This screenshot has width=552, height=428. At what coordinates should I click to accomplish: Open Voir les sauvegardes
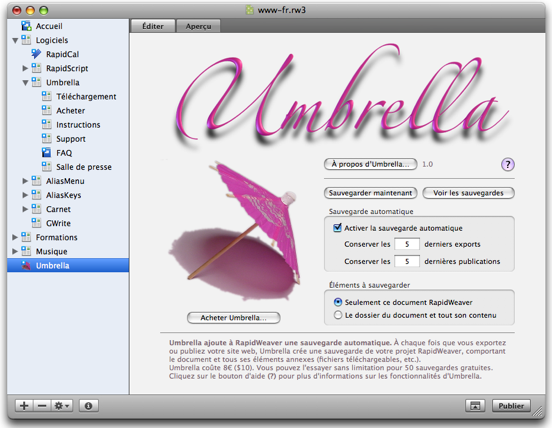click(468, 193)
